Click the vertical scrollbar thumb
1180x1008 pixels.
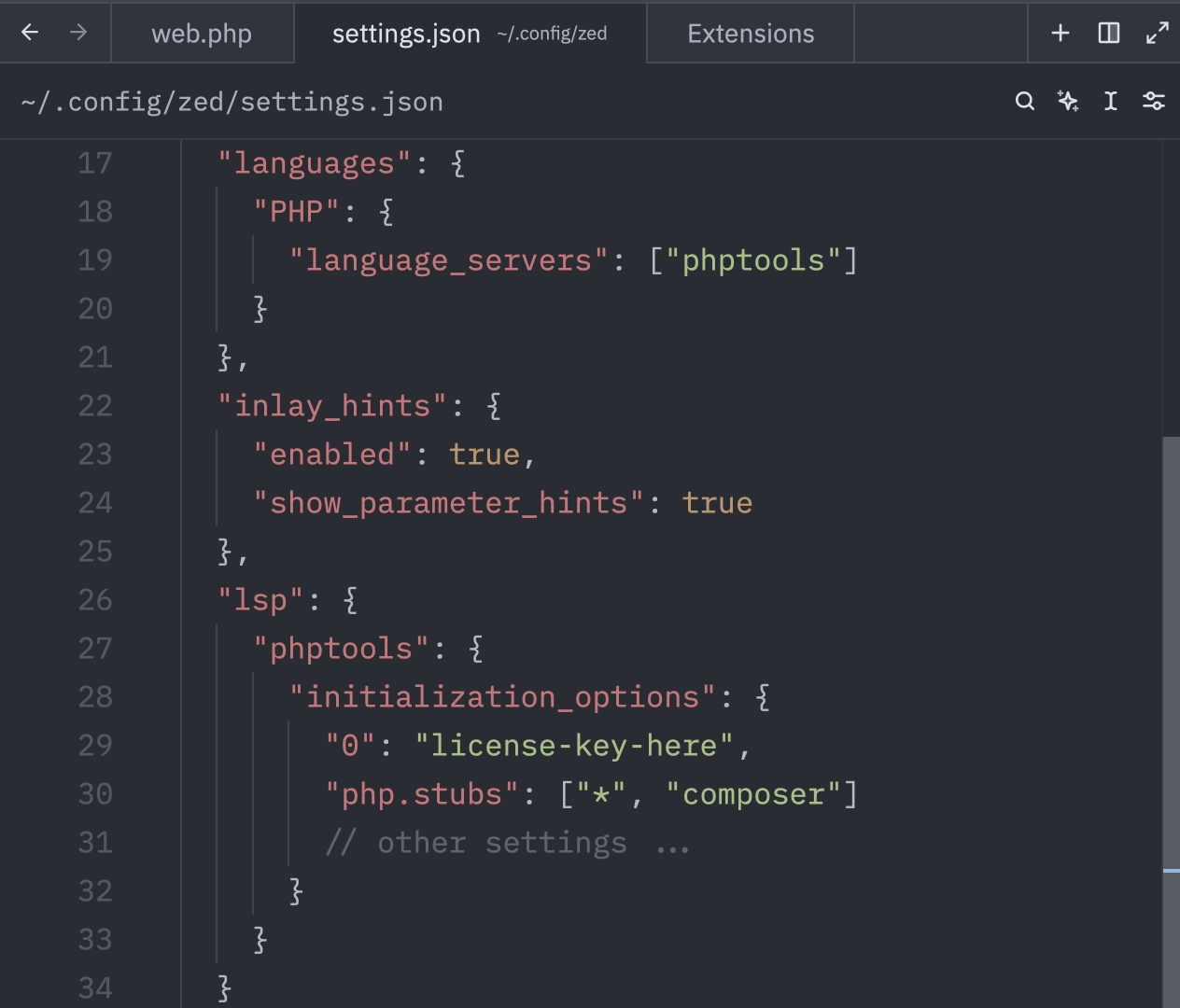pyautogui.click(x=1171, y=721)
